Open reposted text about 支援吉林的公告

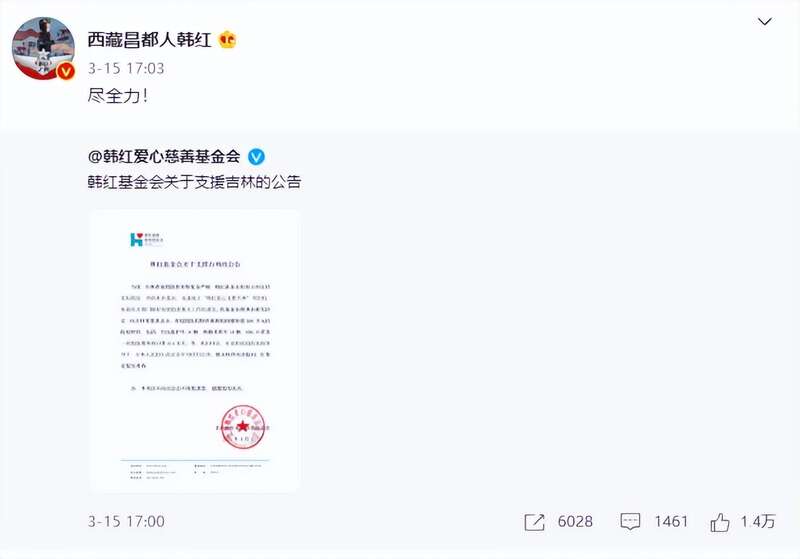(194, 182)
